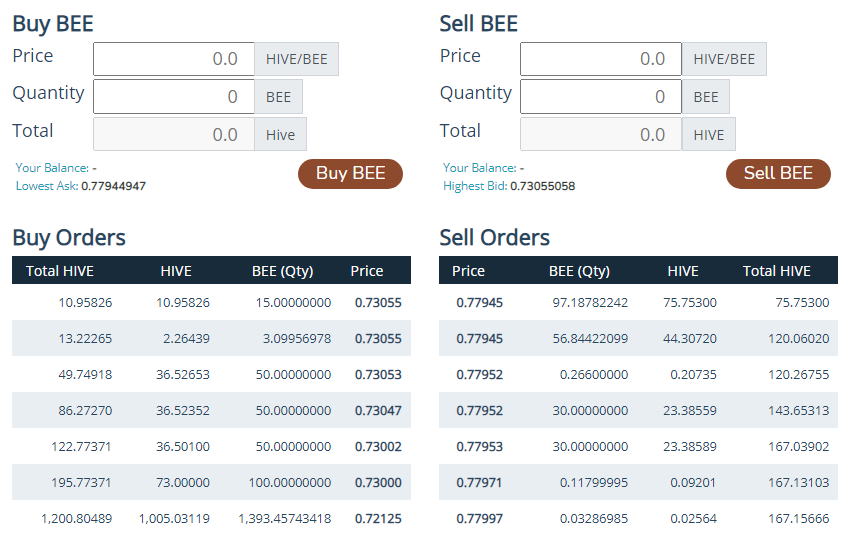Click the Sell BEE button
Screen dimensions: 844x533
pyautogui.click(x=778, y=174)
